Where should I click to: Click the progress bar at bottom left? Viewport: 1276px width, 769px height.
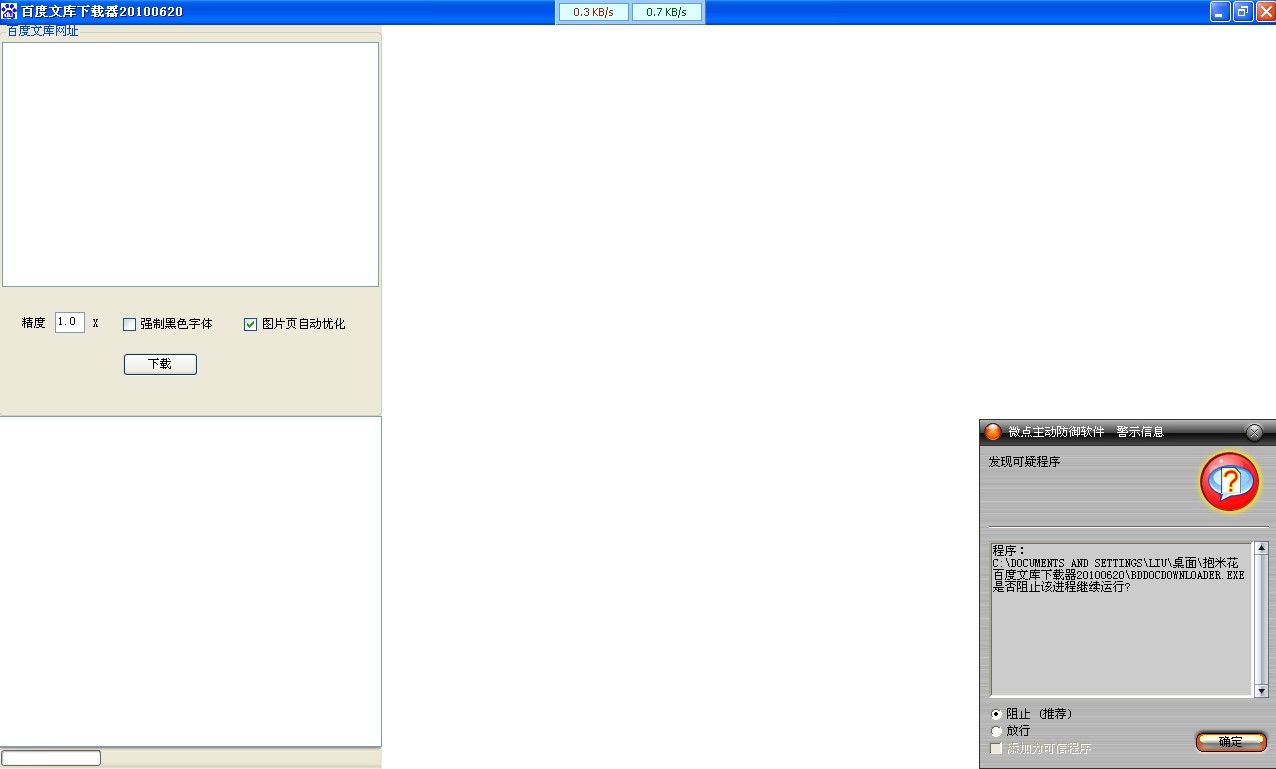click(51, 758)
